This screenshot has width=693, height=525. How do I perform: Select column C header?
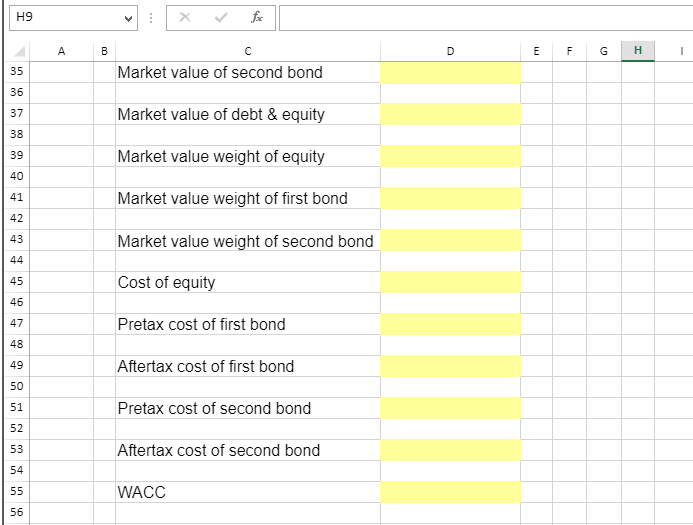(248, 51)
